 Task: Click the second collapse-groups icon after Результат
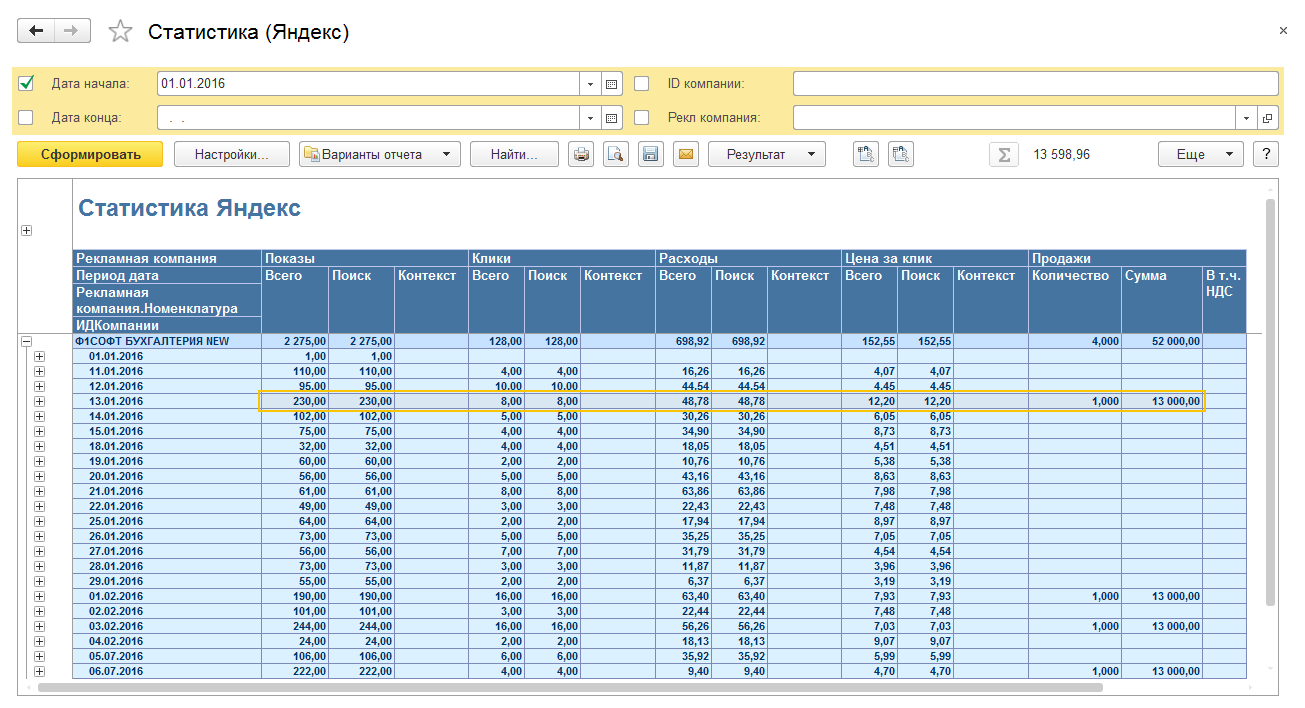coord(901,154)
